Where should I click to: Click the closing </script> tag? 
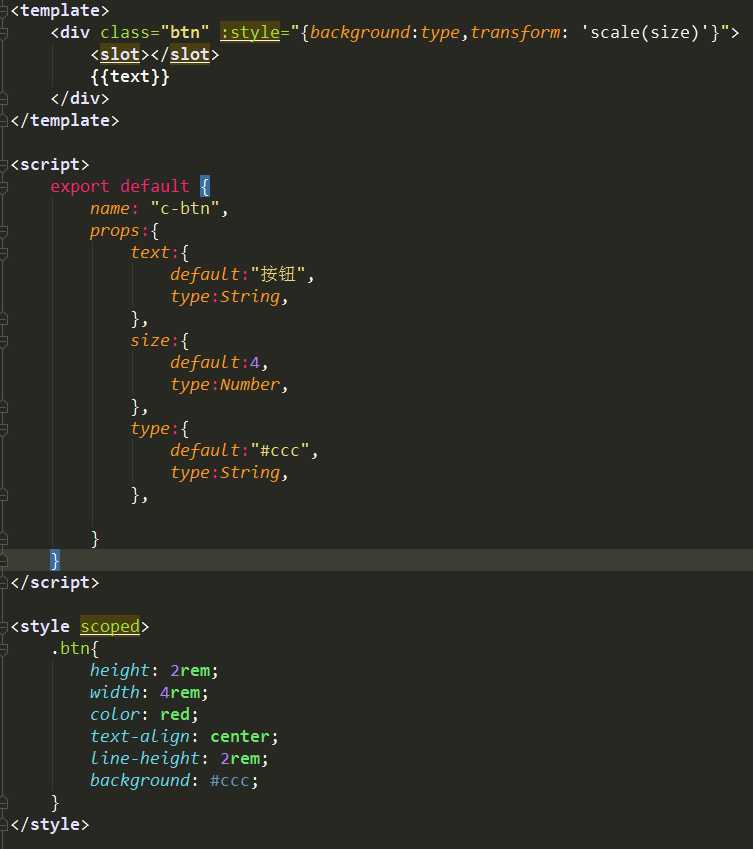[55, 583]
